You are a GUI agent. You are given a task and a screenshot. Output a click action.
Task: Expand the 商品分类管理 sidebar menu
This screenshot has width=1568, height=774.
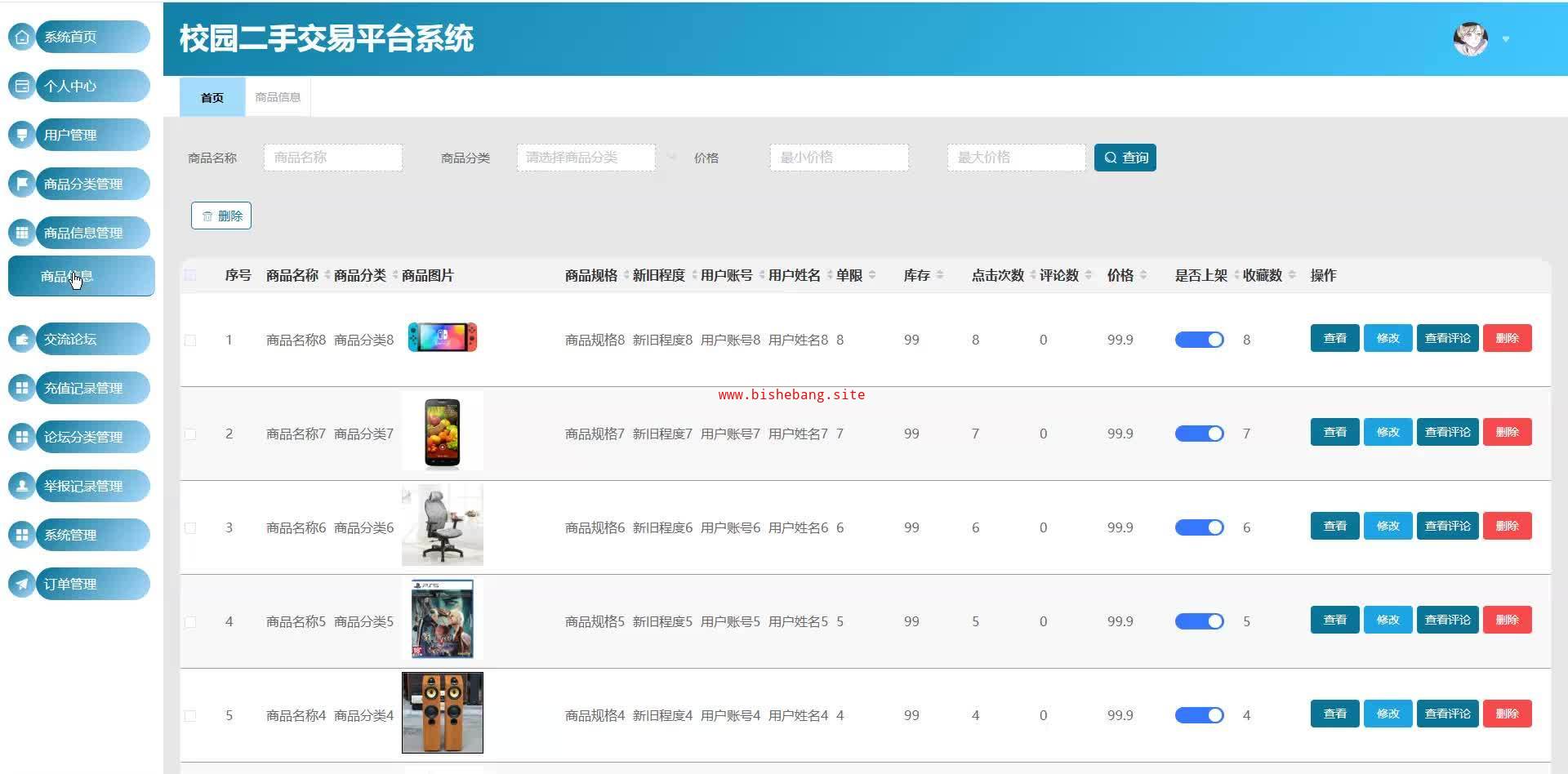pos(93,184)
